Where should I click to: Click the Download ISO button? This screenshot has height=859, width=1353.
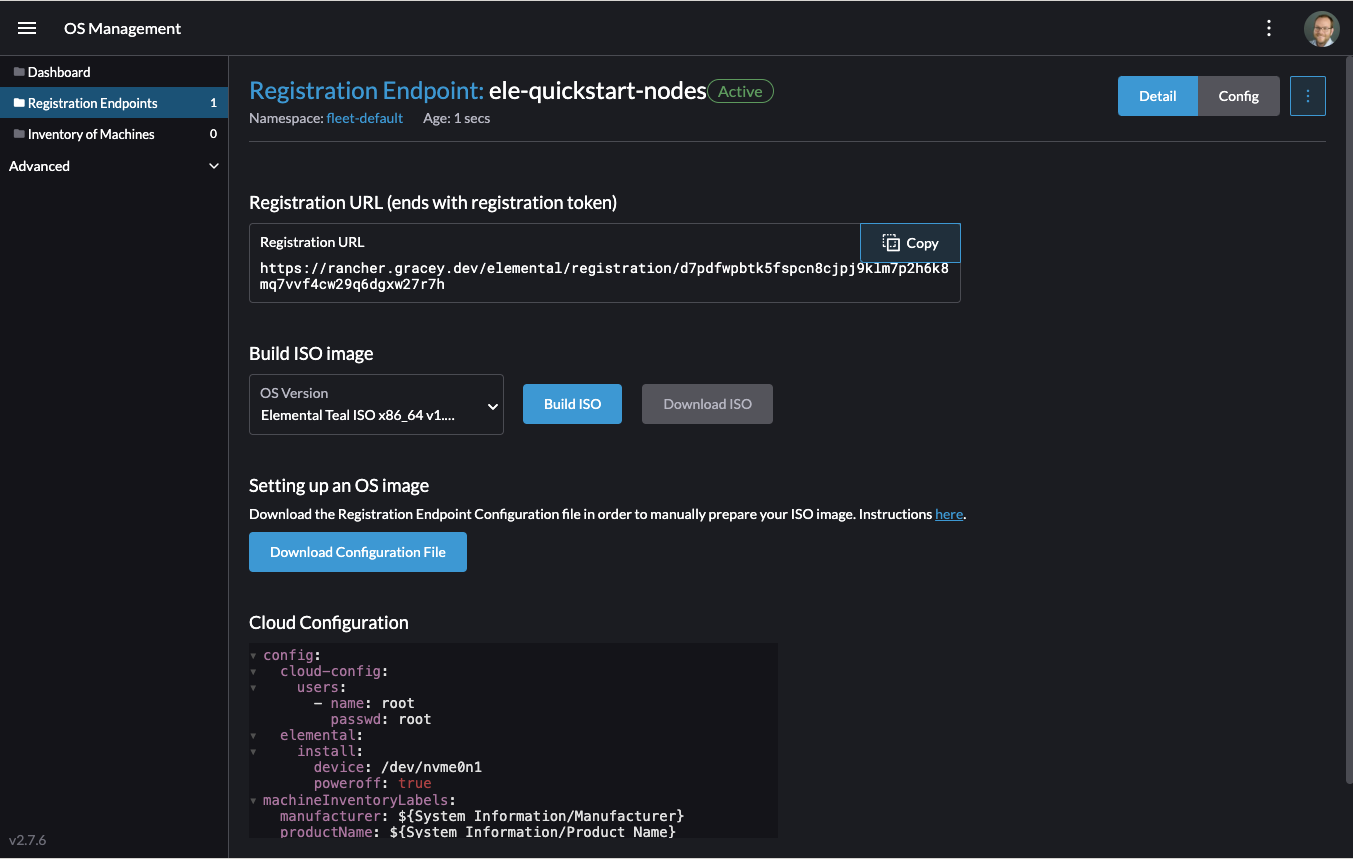pyautogui.click(x=707, y=404)
